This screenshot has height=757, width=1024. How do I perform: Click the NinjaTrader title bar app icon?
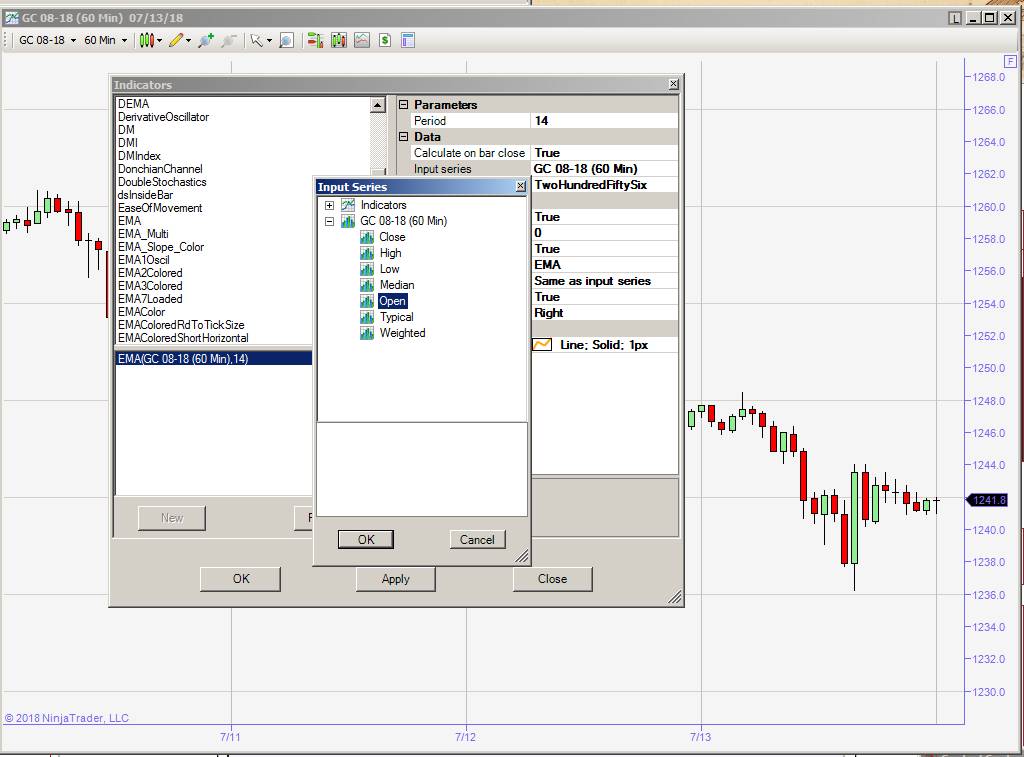coord(12,18)
